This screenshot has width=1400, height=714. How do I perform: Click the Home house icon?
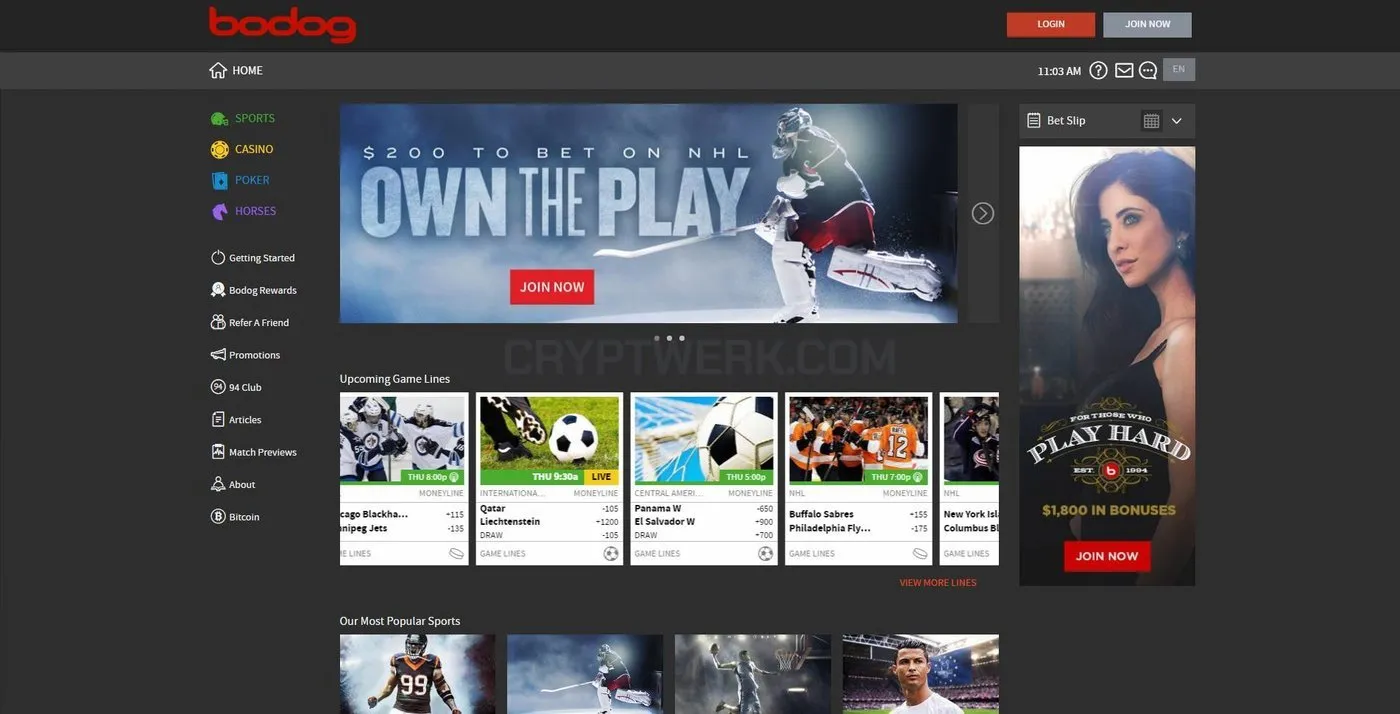(218, 70)
